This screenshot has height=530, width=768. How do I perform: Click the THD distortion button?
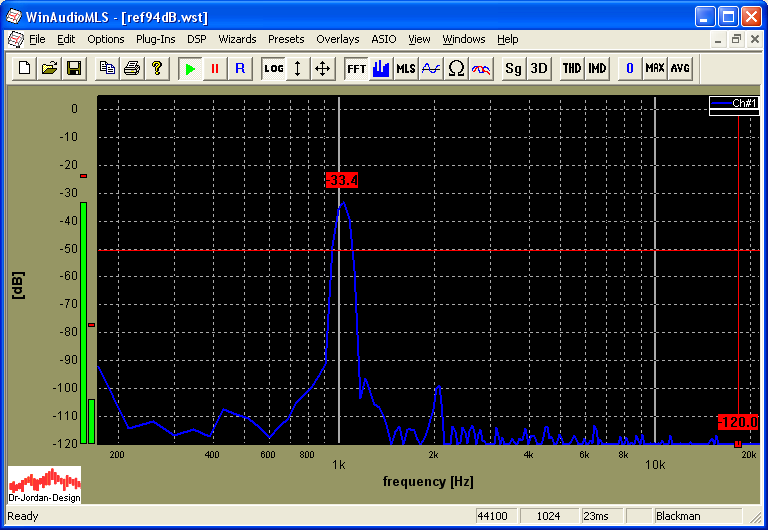point(571,68)
